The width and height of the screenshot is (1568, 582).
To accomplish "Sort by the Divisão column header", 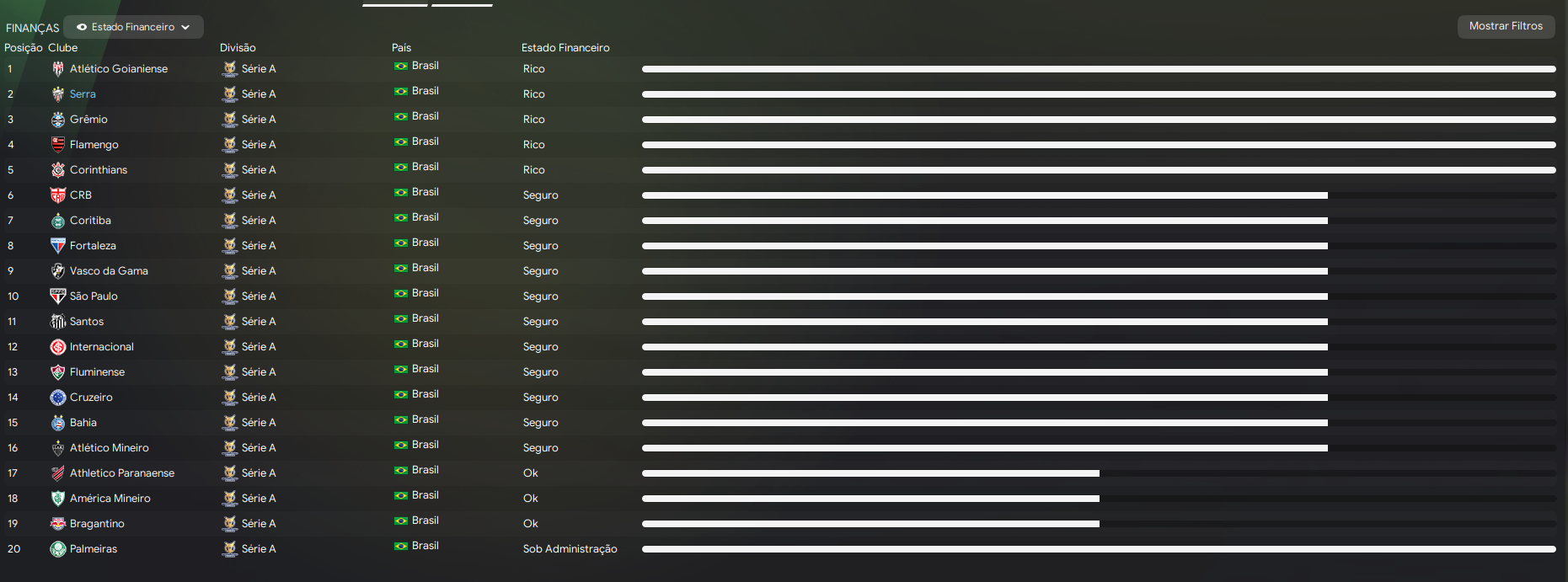I will [238, 48].
